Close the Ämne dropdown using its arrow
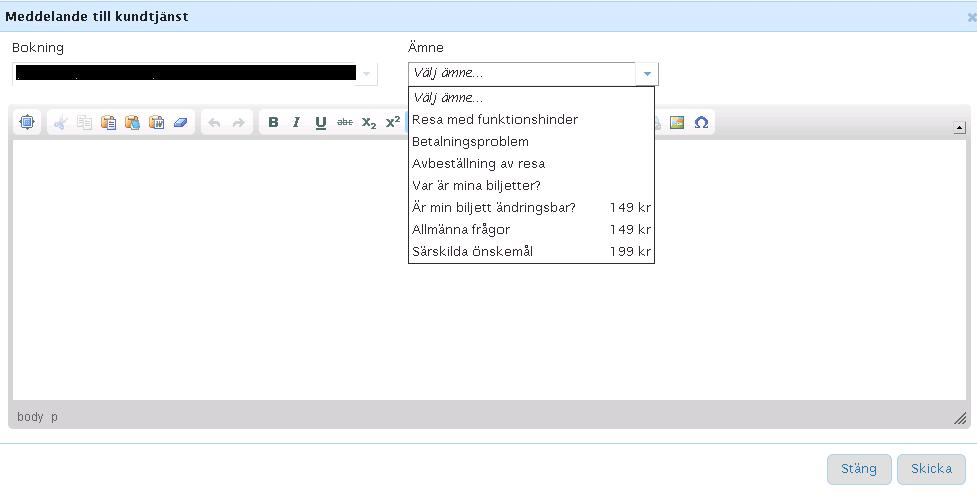Viewport: 977px width, 494px height. (x=647, y=73)
